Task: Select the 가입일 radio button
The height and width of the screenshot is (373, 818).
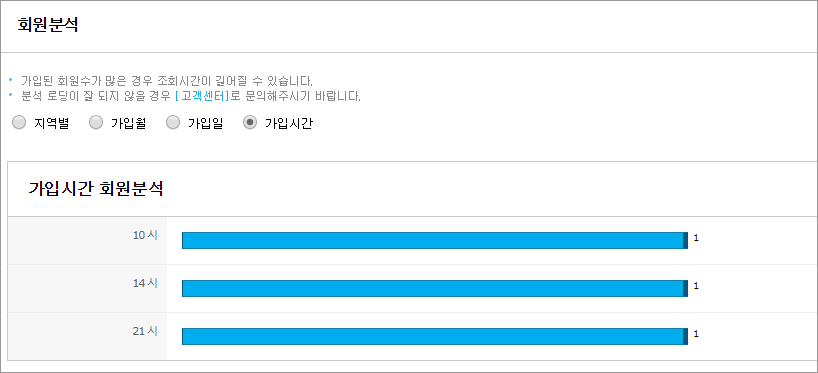Action: [x=173, y=123]
